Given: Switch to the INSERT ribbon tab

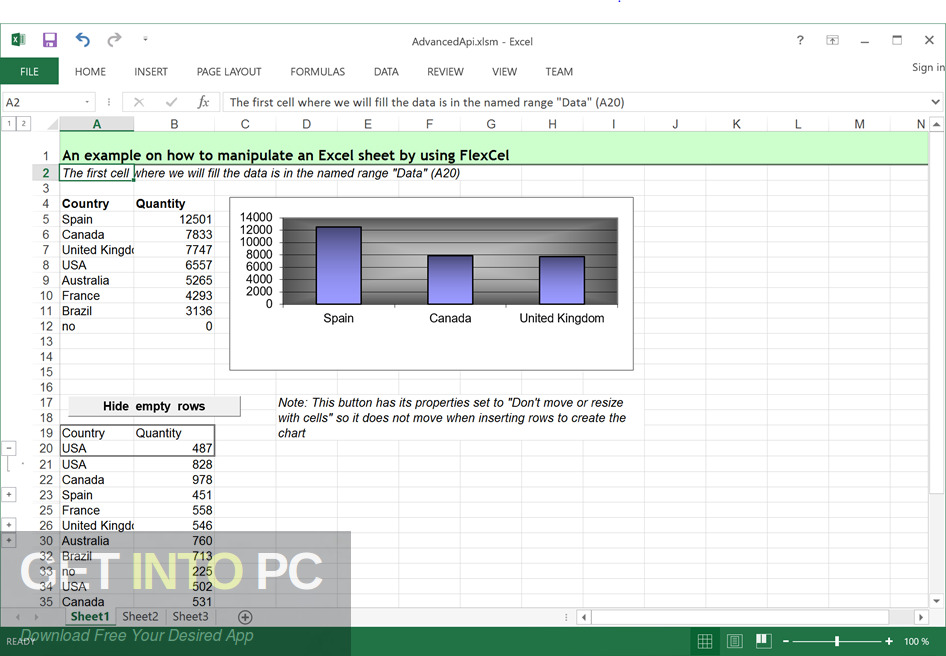Looking at the screenshot, I should point(151,71).
